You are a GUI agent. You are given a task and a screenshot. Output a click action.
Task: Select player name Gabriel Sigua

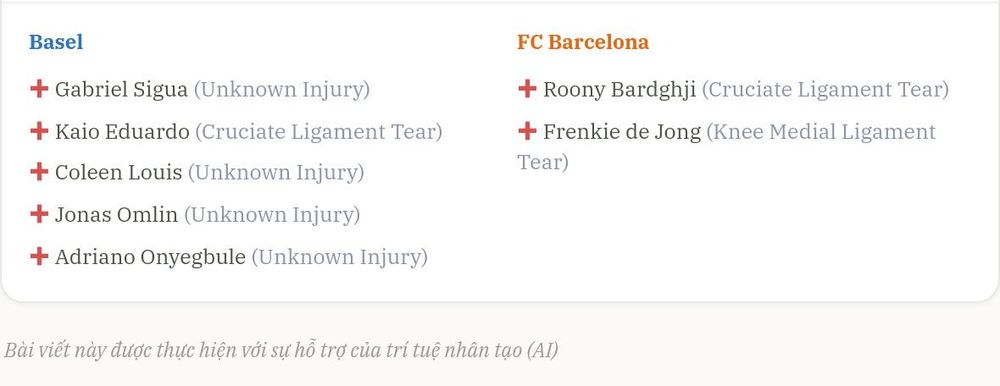pyautogui.click(x=121, y=89)
